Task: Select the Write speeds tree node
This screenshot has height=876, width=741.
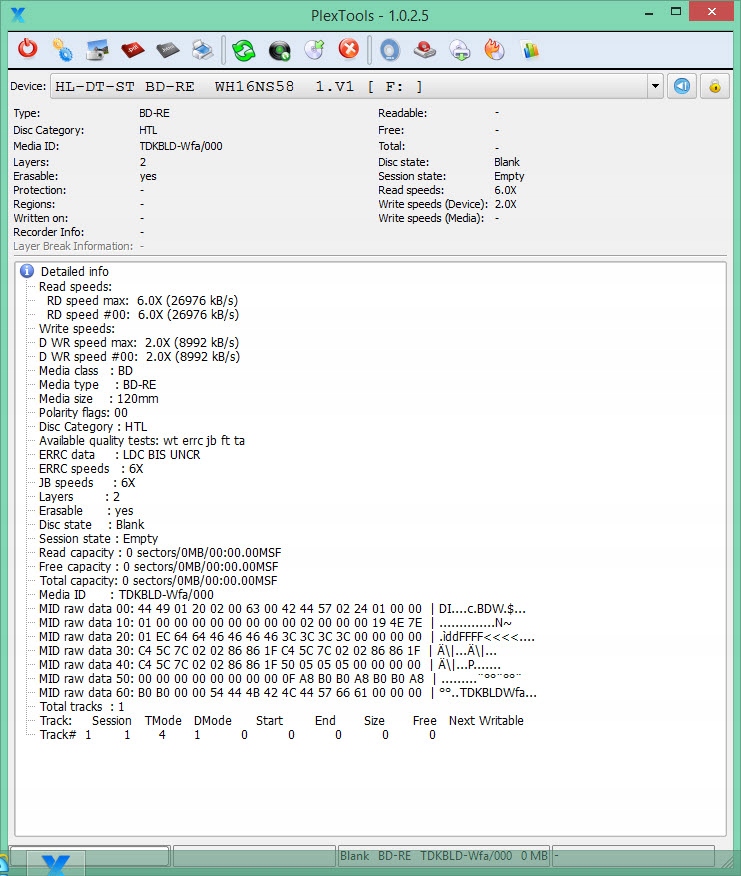Action: pos(76,328)
